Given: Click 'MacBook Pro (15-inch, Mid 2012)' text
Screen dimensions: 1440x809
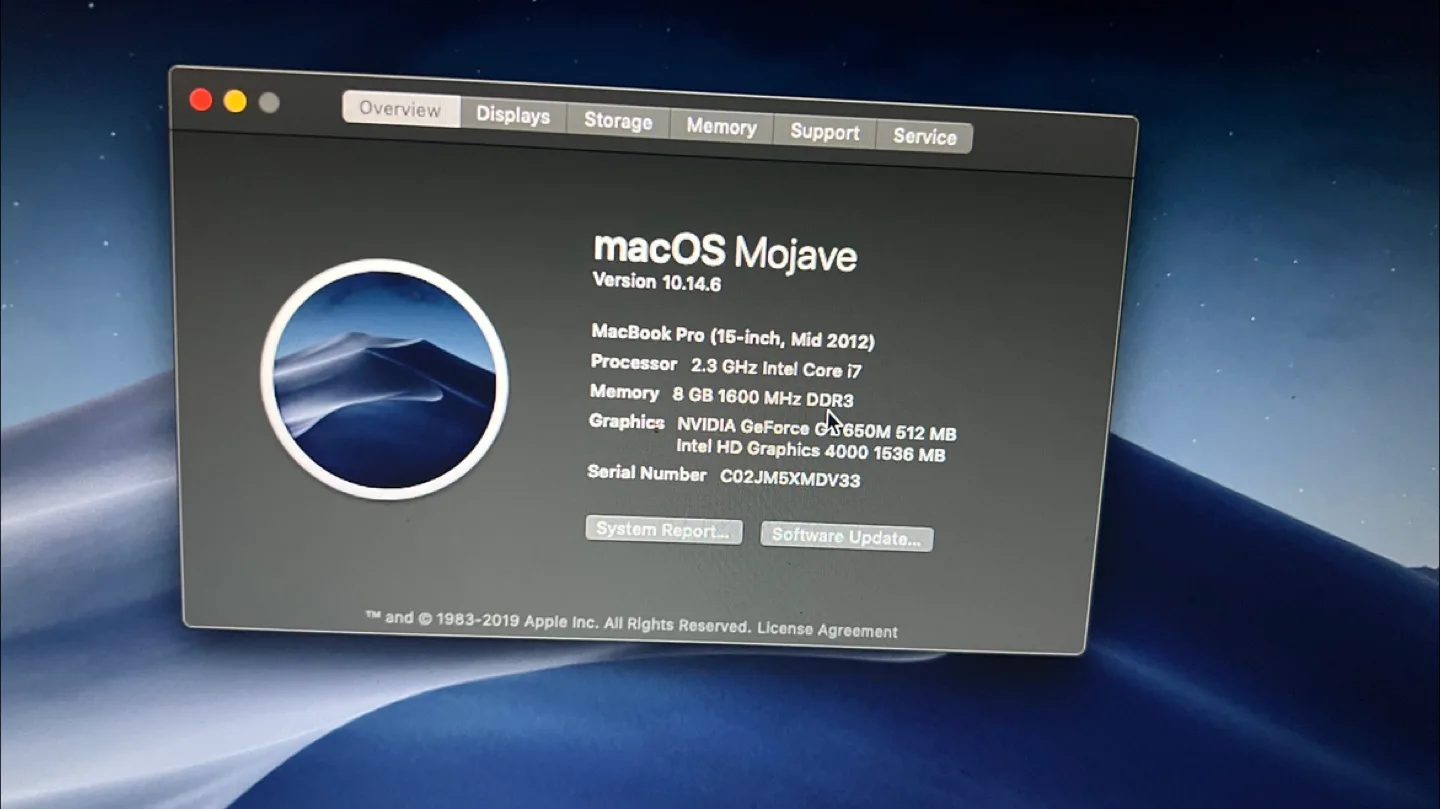Looking at the screenshot, I should [733, 337].
